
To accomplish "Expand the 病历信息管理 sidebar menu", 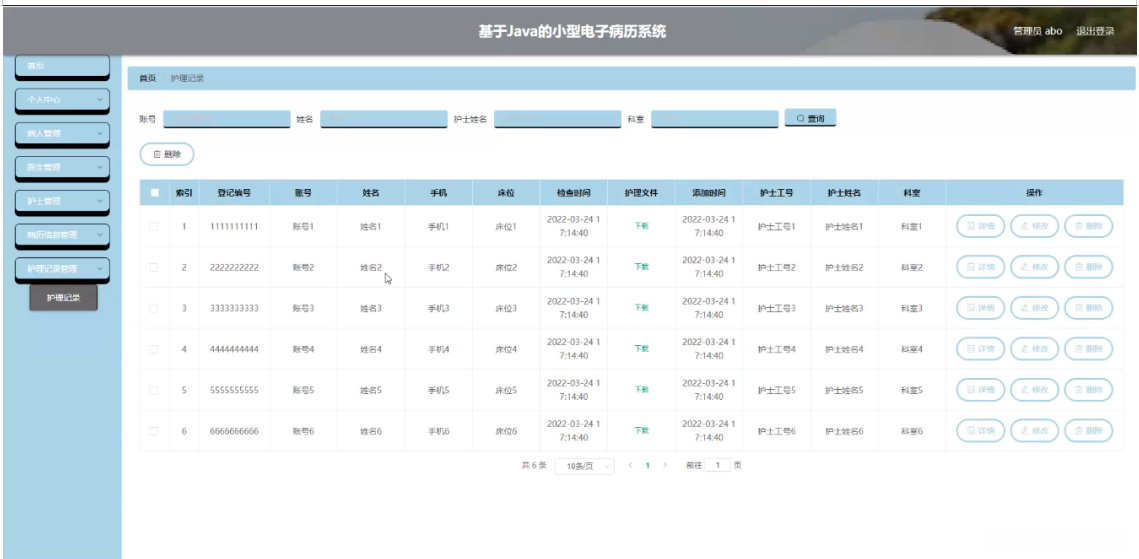I will coord(62,235).
